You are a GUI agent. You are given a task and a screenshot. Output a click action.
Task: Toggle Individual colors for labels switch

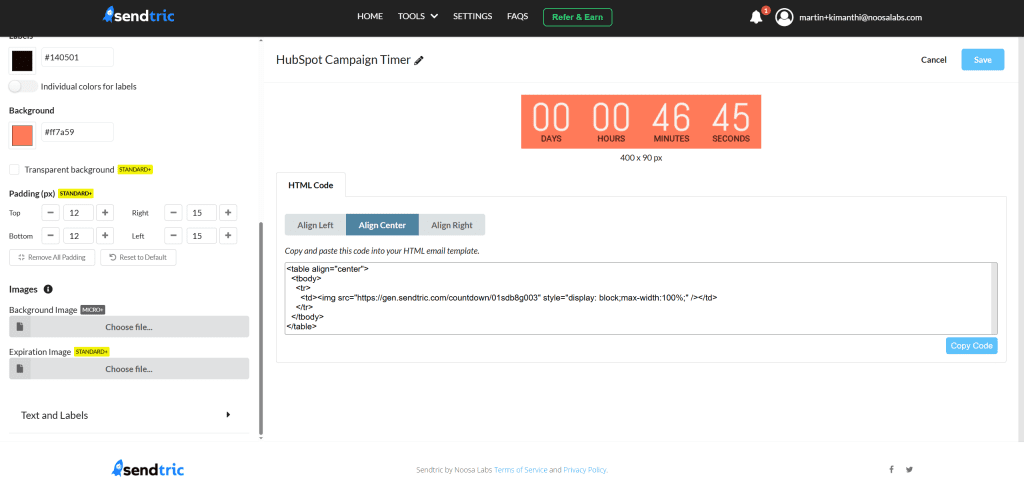[x=23, y=86]
